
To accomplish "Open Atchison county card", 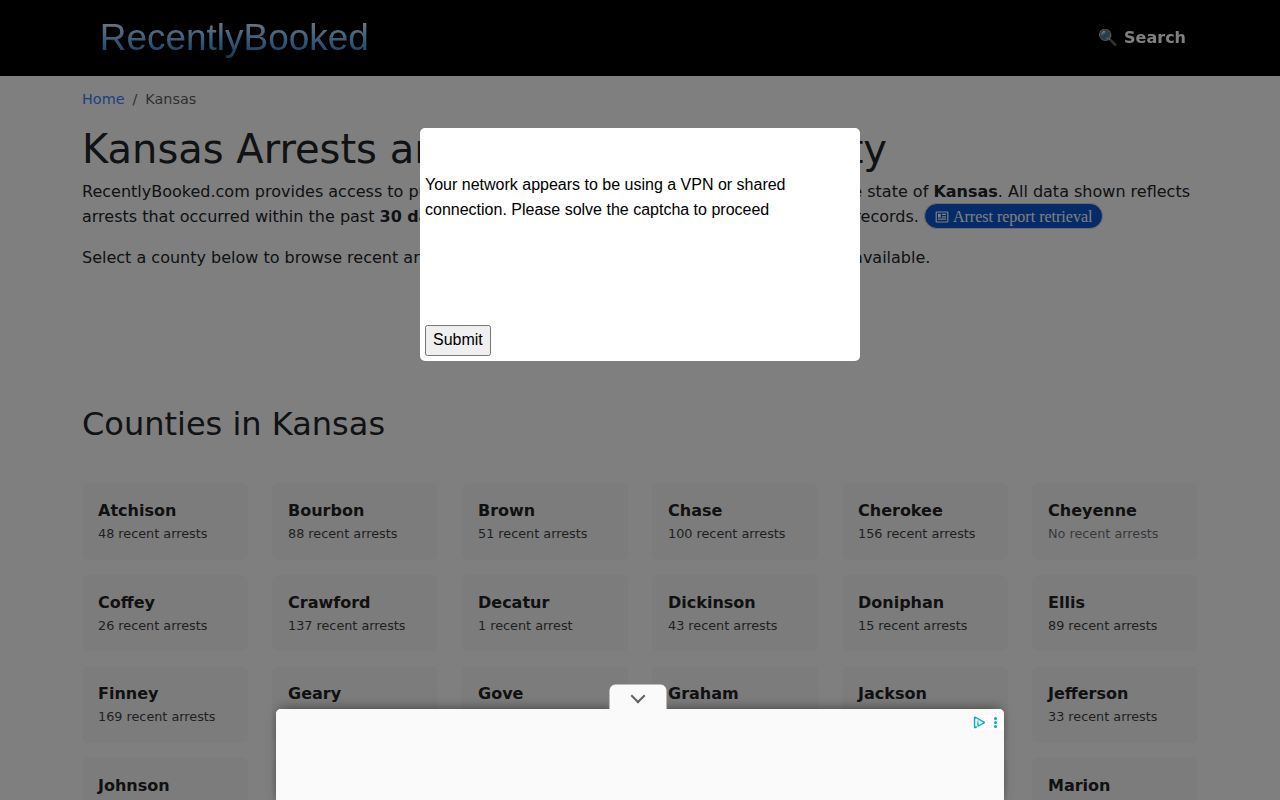I will [x=165, y=521].
